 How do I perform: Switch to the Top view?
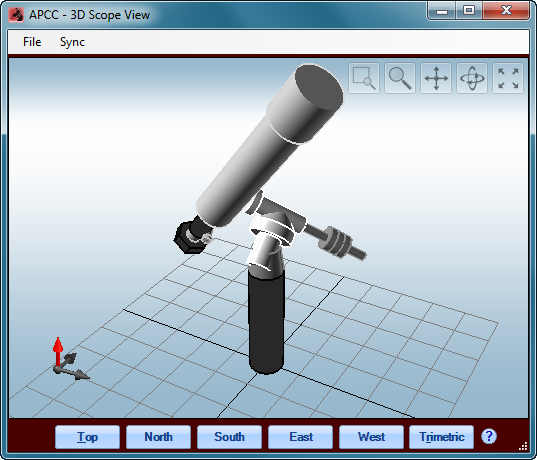point(87,437)
